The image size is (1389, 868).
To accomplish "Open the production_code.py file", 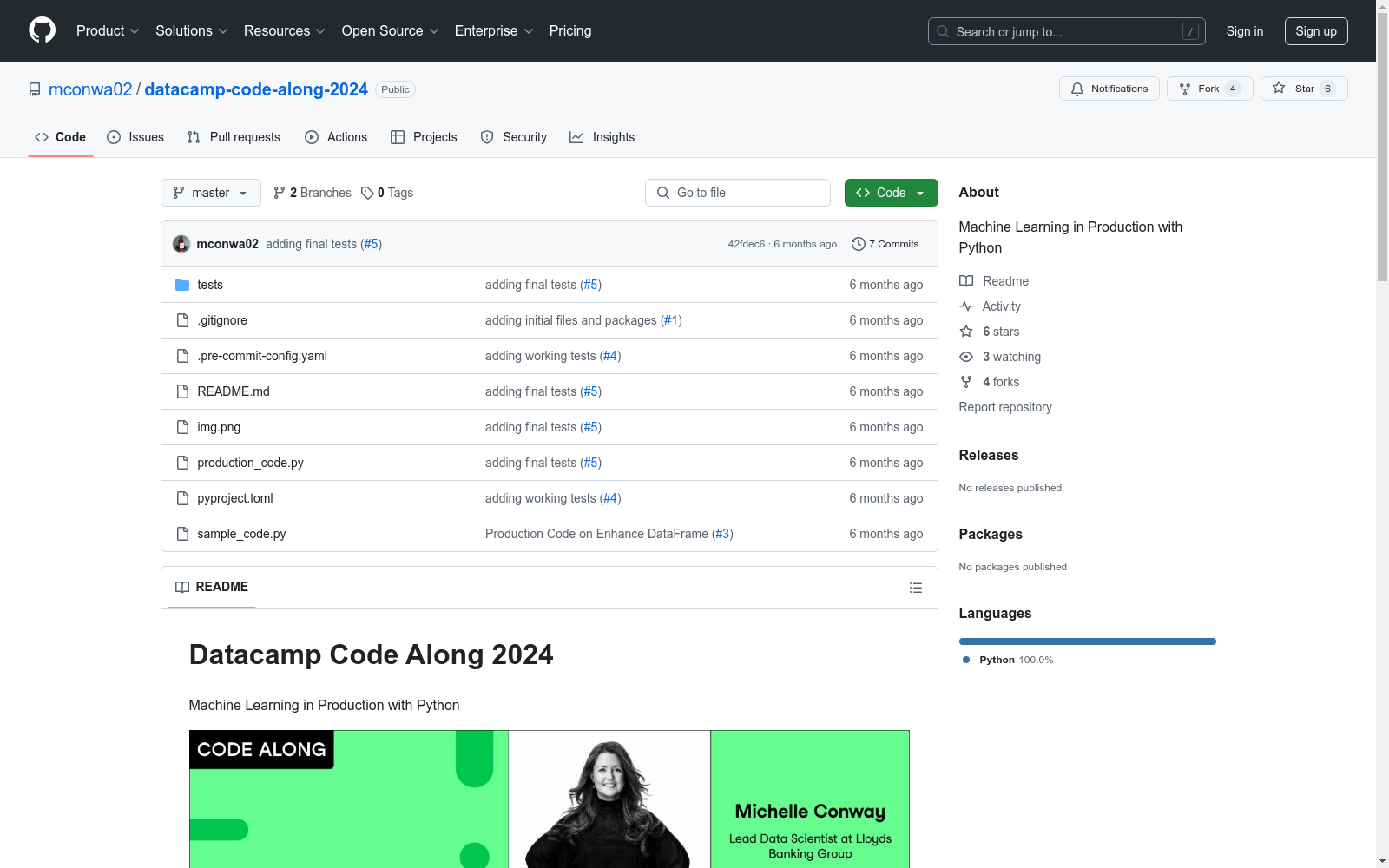I will 250,463.
